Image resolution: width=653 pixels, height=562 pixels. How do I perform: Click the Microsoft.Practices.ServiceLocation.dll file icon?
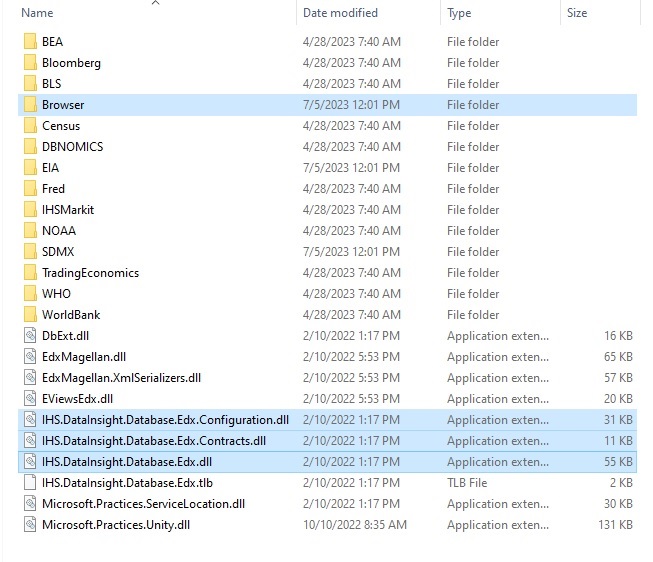coord(30,504)
